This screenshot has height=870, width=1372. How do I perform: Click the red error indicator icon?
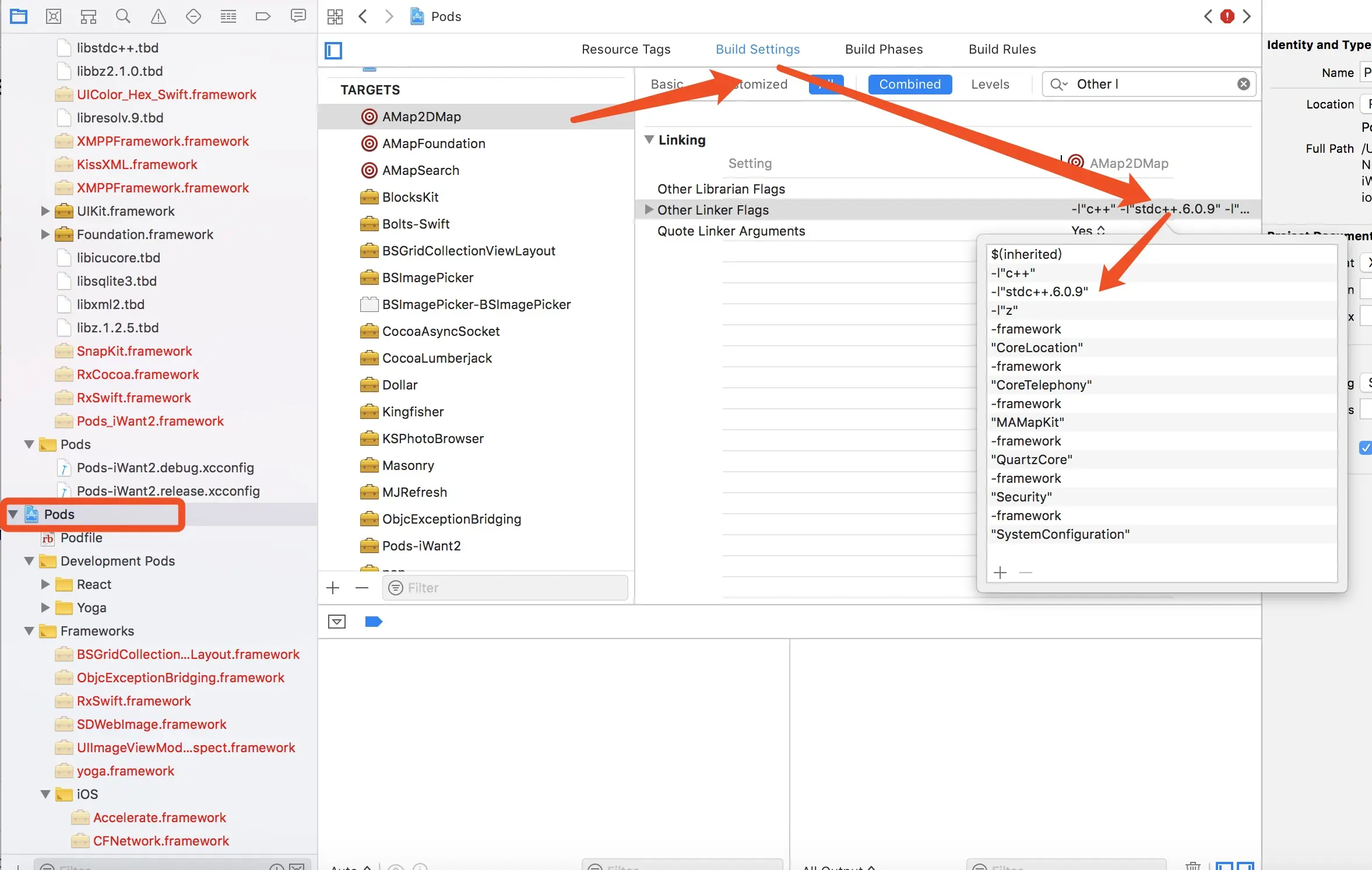coord(1227,16)
